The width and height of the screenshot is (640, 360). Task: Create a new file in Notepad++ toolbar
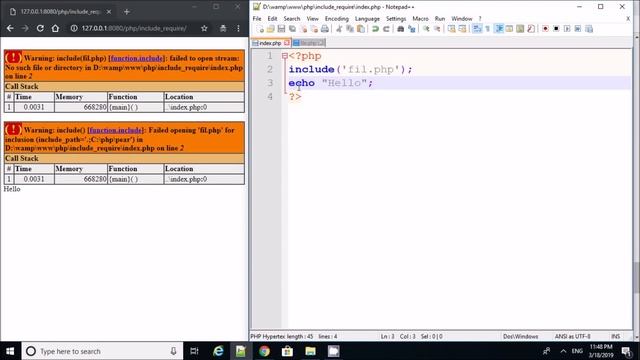click(x=260, y=29)
